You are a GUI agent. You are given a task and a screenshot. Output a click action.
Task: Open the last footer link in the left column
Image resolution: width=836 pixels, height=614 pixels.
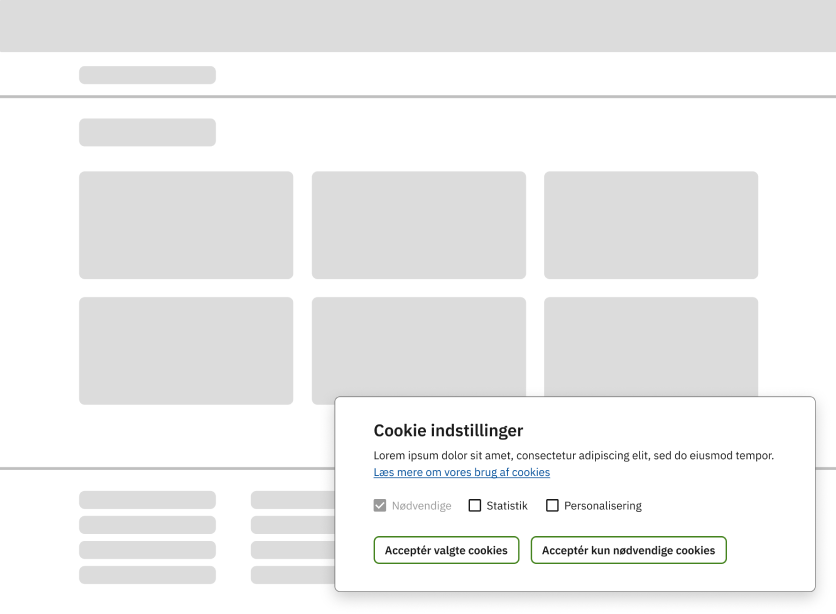coord(147,575)
